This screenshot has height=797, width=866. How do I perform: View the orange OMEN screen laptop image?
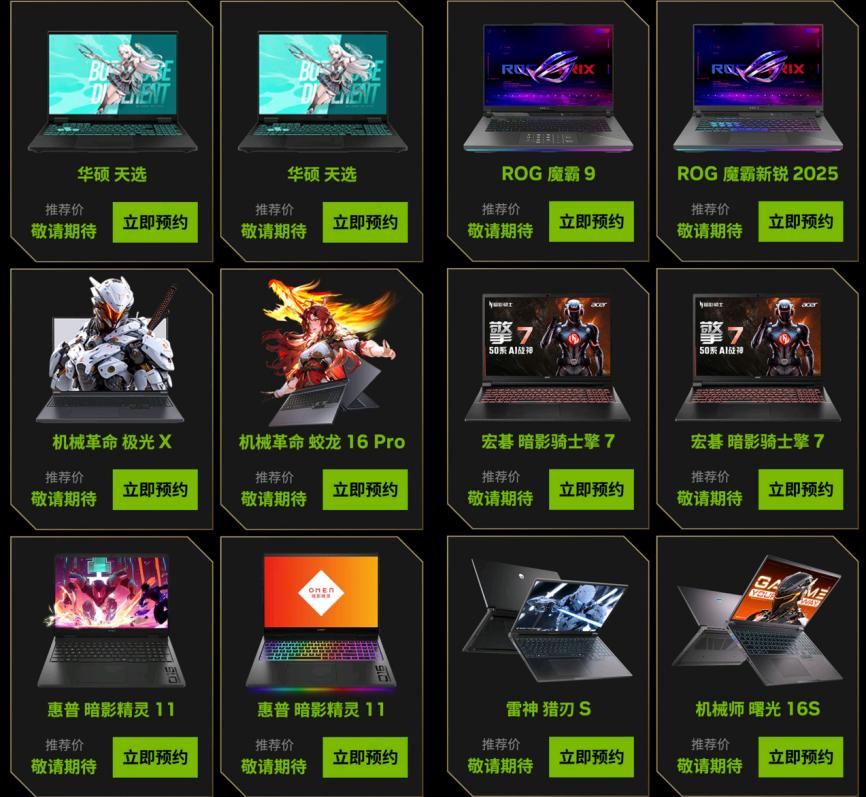[322, 623]
